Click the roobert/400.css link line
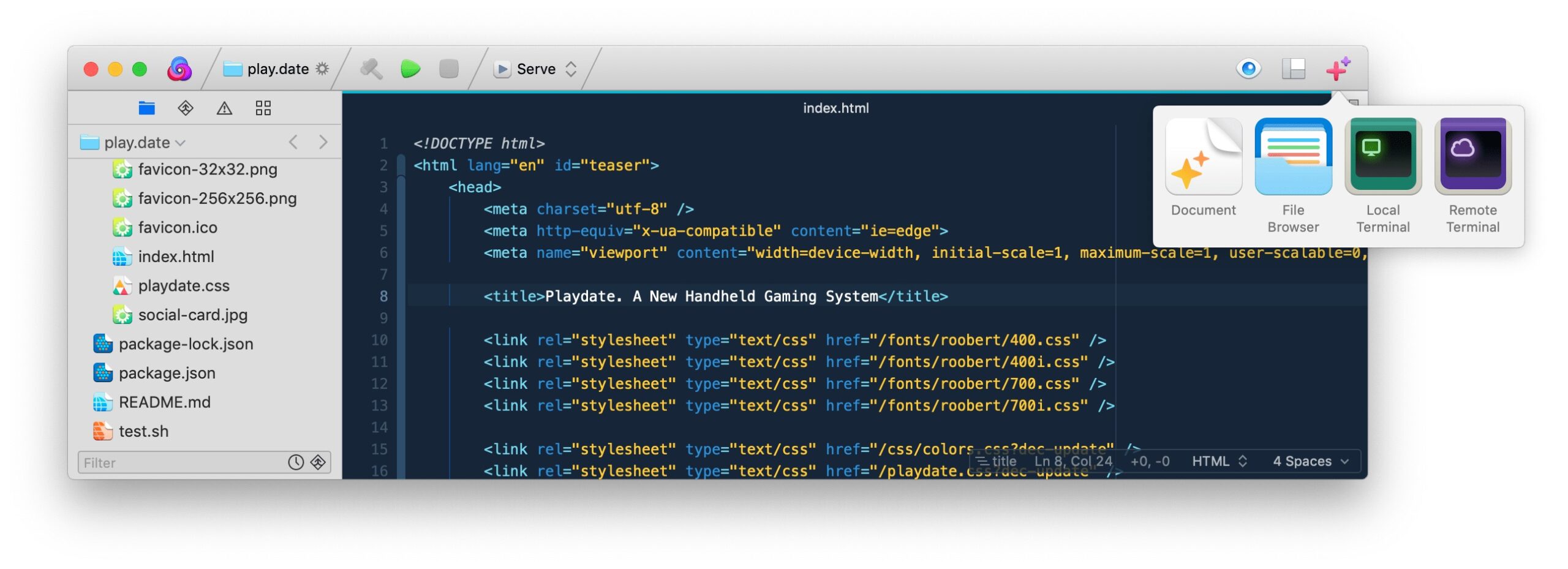This screenshot has width=1568, height=569. [794, 340]
